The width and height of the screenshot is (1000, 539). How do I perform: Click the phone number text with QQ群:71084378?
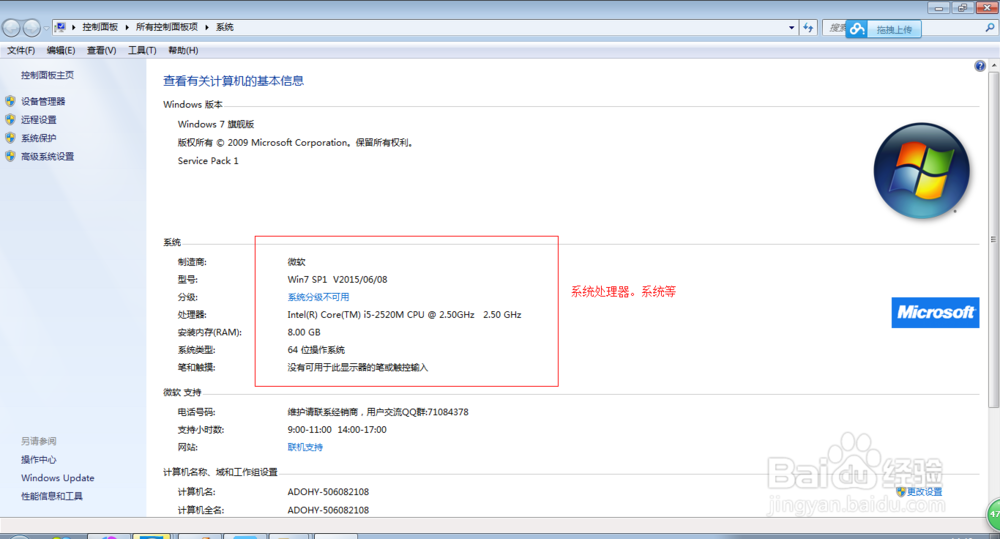(378, 412)
